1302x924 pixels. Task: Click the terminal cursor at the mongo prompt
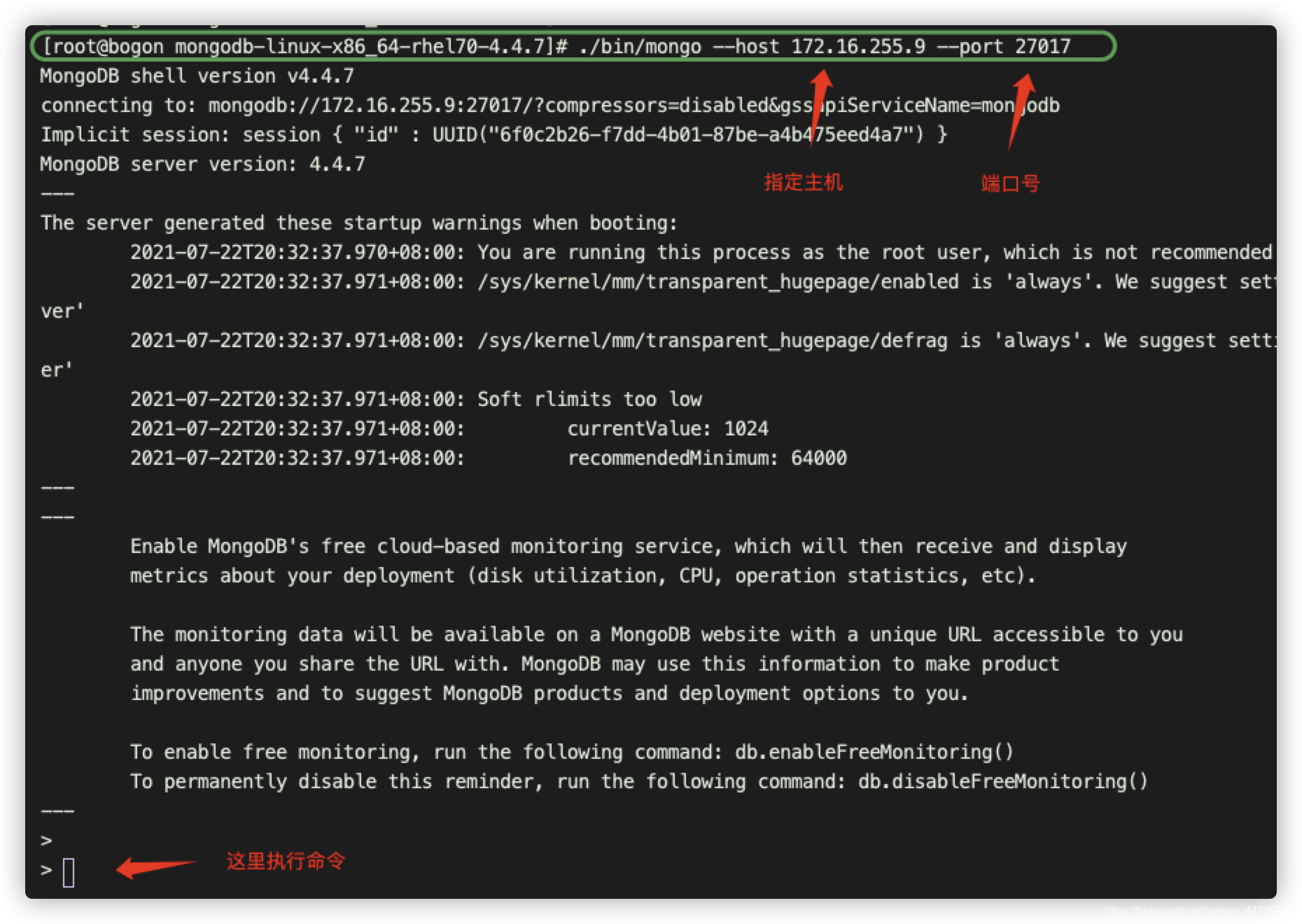69,872
